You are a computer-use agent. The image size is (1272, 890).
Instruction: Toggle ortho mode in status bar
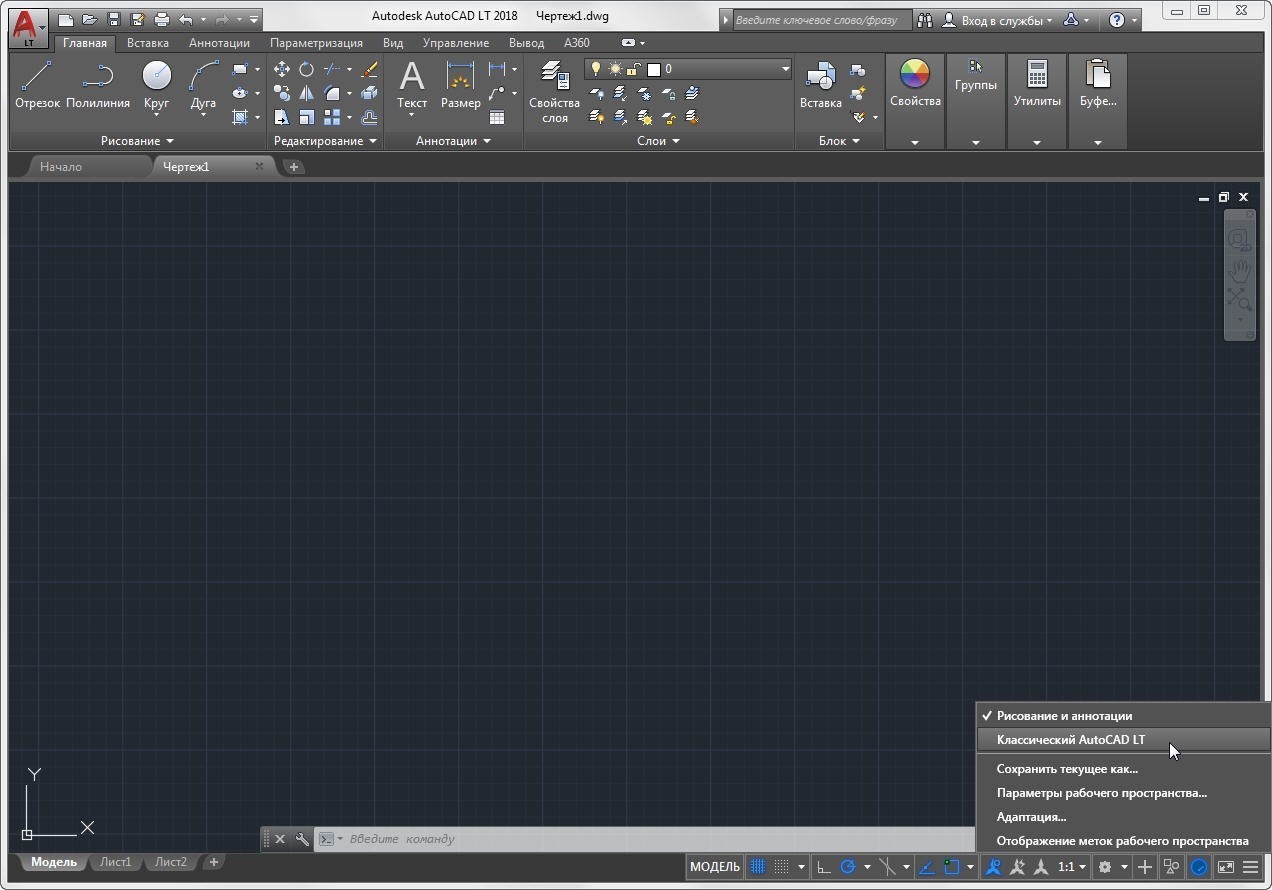point(823,867)
